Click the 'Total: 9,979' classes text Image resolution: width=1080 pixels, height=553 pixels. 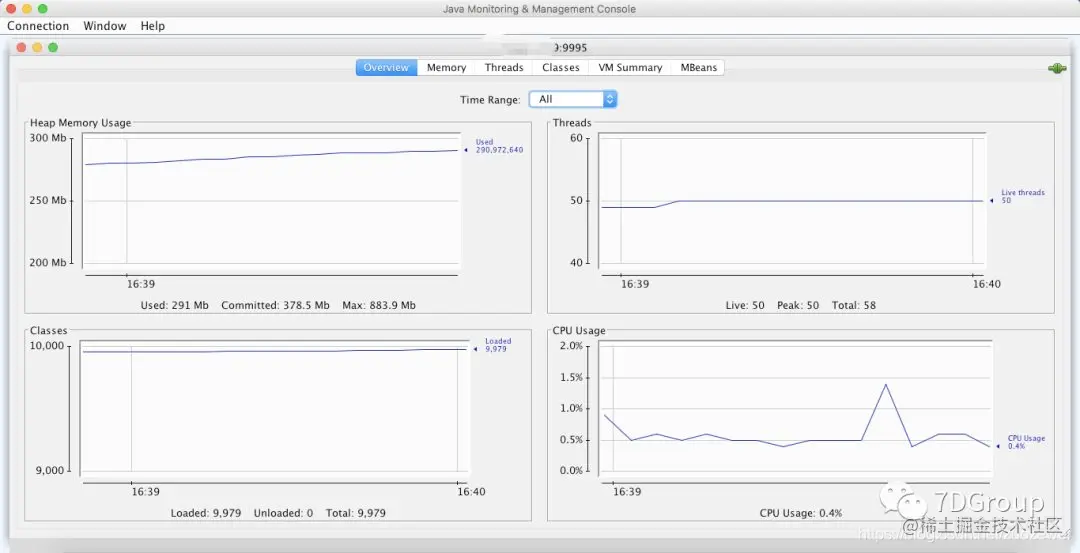pyautogui.click(x=355, y=513)
